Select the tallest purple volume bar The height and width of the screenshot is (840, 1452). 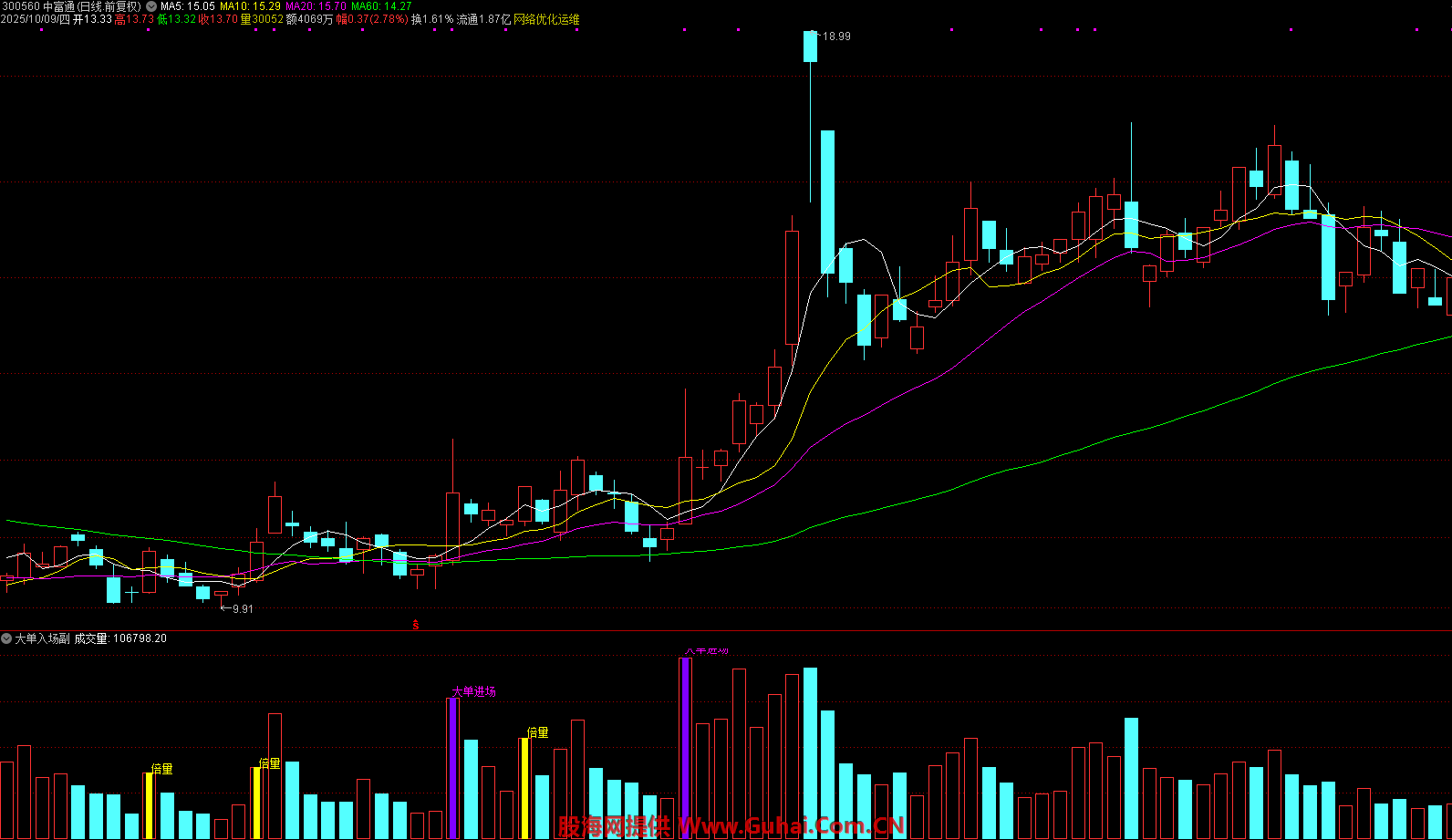685,748
